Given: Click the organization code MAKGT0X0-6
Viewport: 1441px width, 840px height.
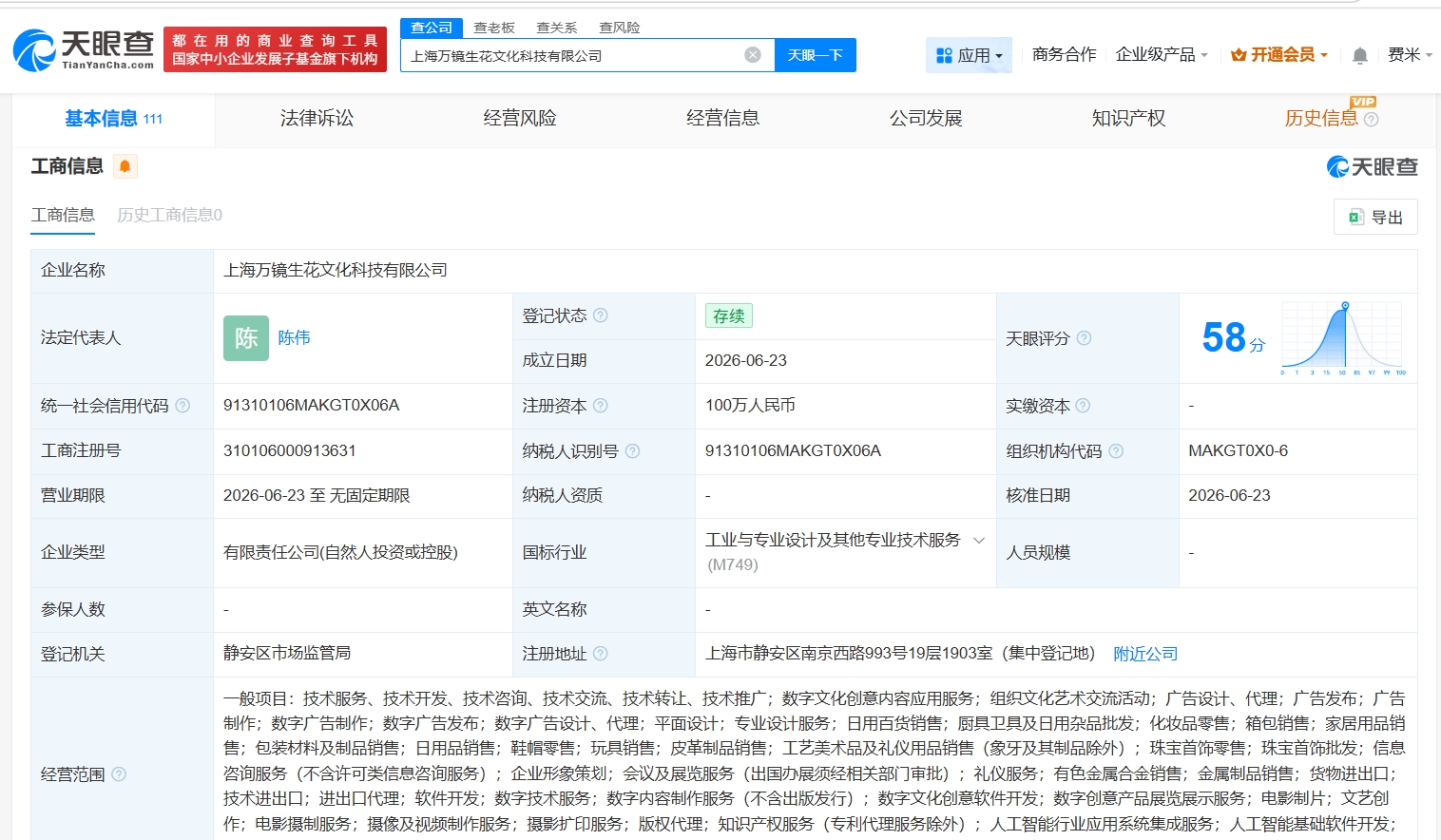Looking at the screenshot, I should click(x=1239, y=451).
